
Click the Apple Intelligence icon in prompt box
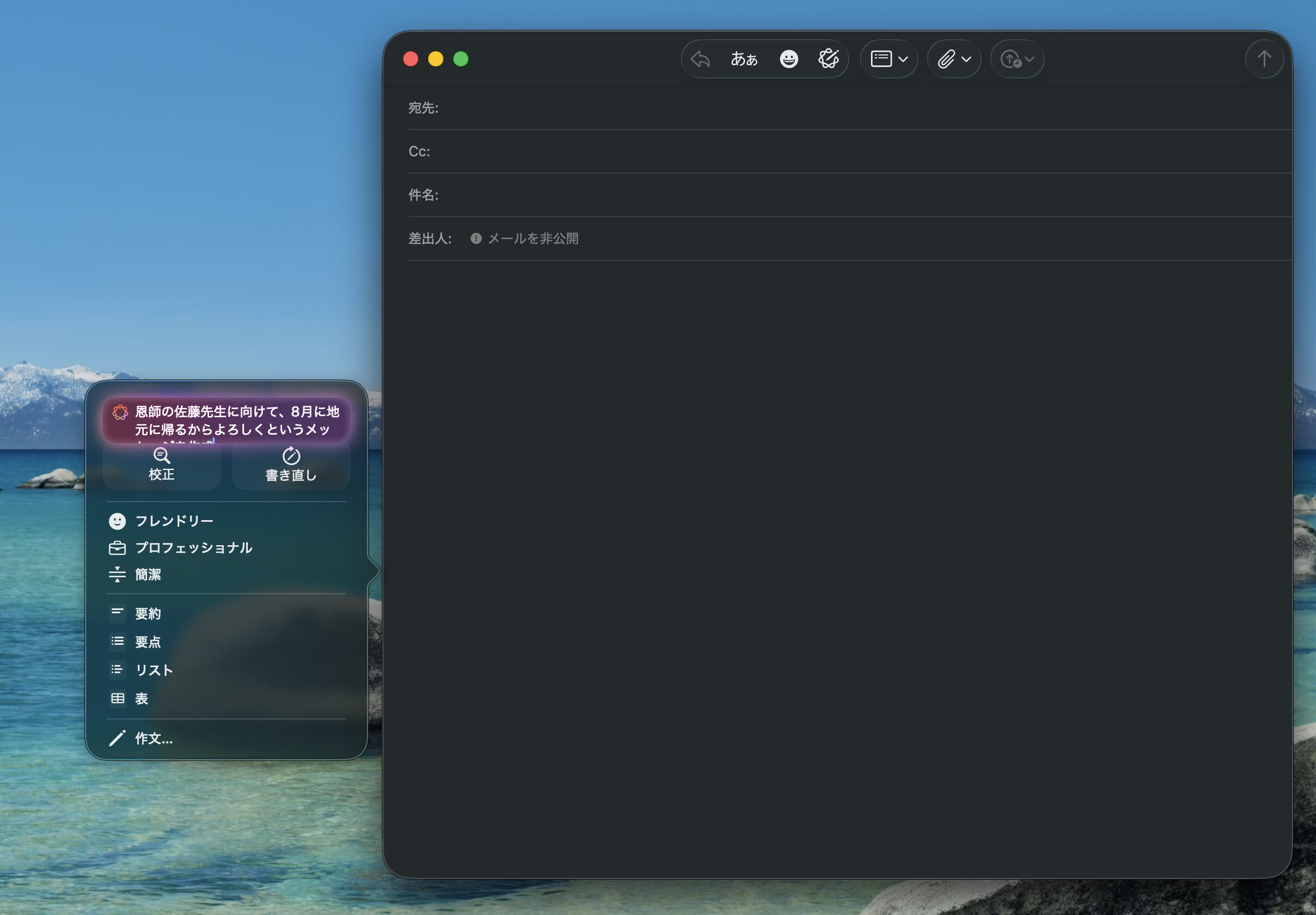click(x=120, y=412)
